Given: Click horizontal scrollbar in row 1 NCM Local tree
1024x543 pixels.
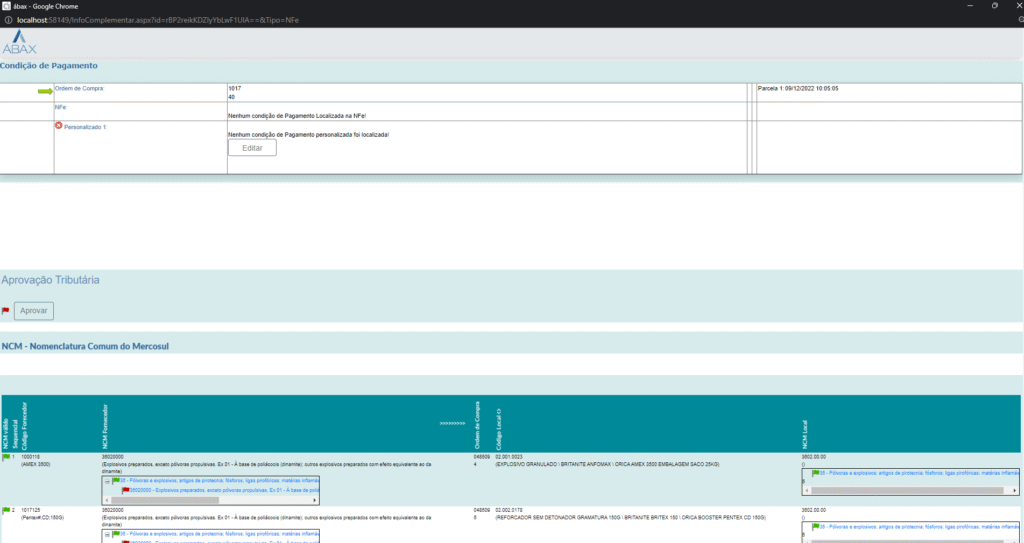Looking at the screenshot, I should (910, 491).
